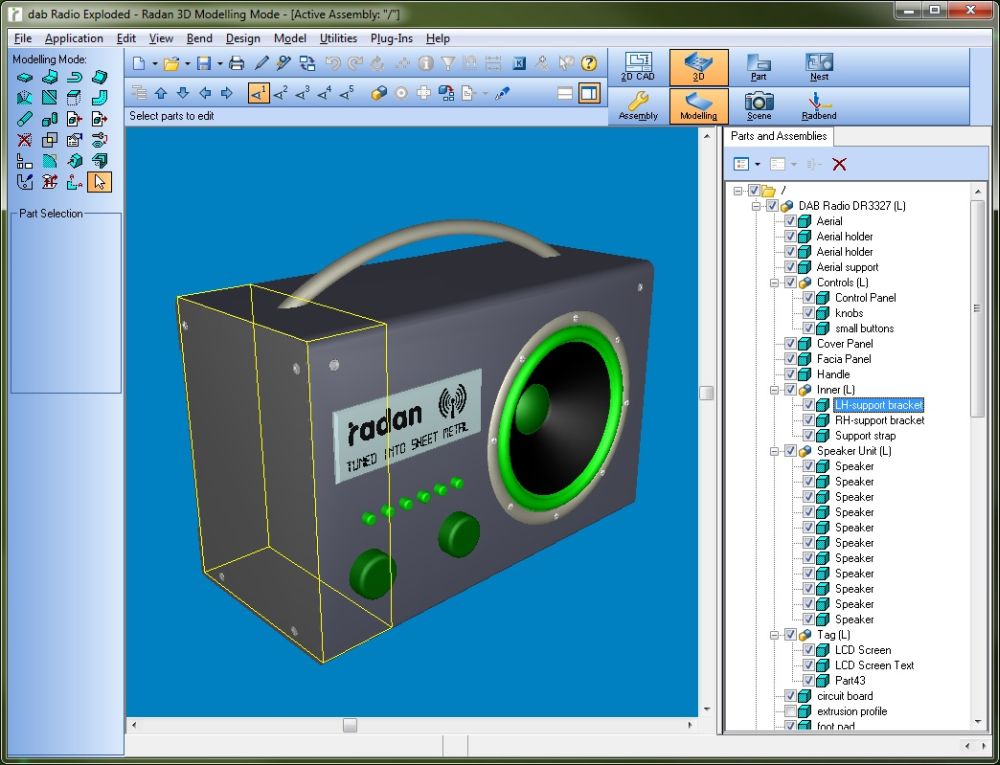This screenshot has width=1000, height=765.
Task: Switch to Scene mode
Action: pyautogui.click(x=759, y=106)
